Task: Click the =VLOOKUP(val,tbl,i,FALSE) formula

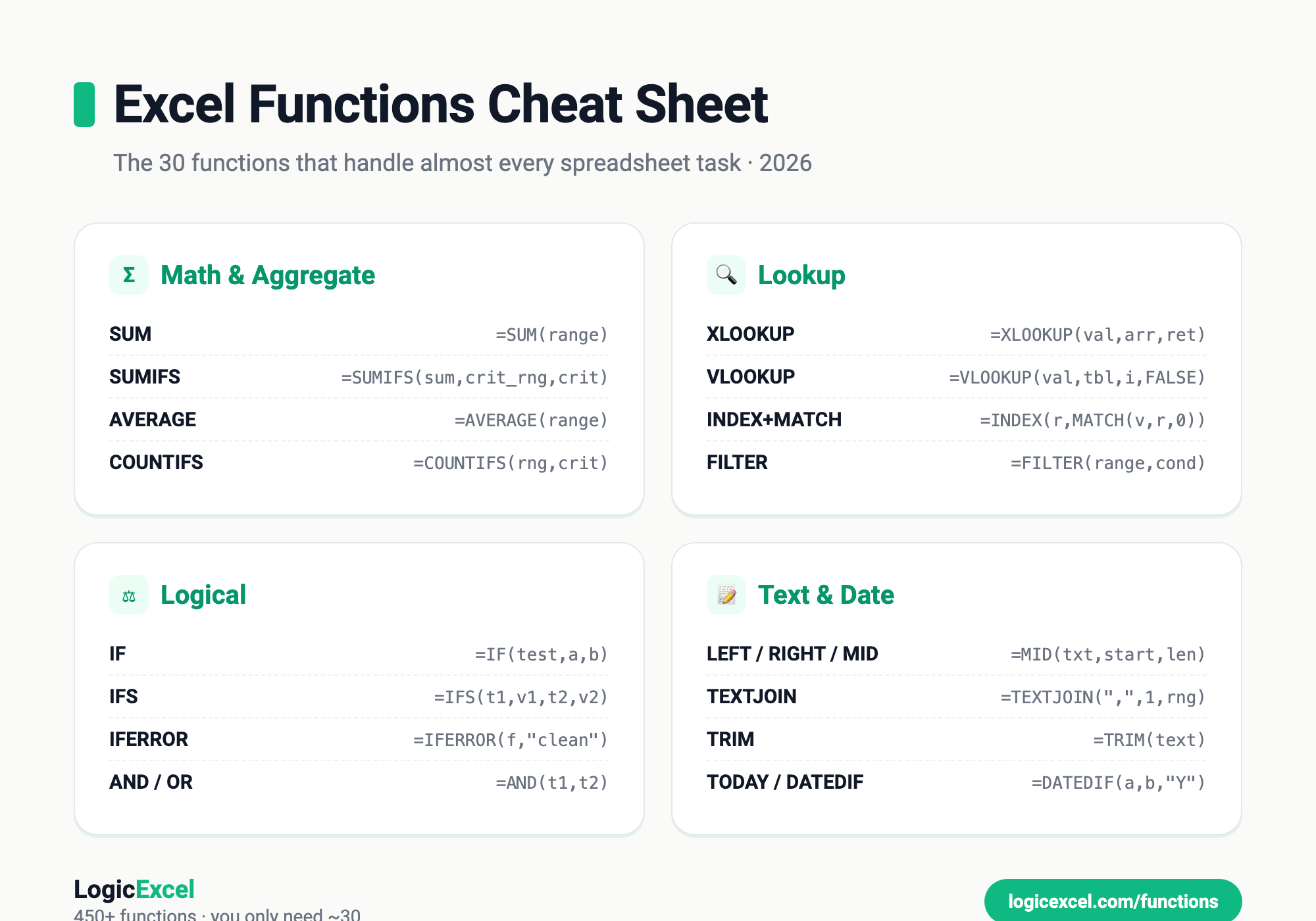Action: pos(1077,378)
